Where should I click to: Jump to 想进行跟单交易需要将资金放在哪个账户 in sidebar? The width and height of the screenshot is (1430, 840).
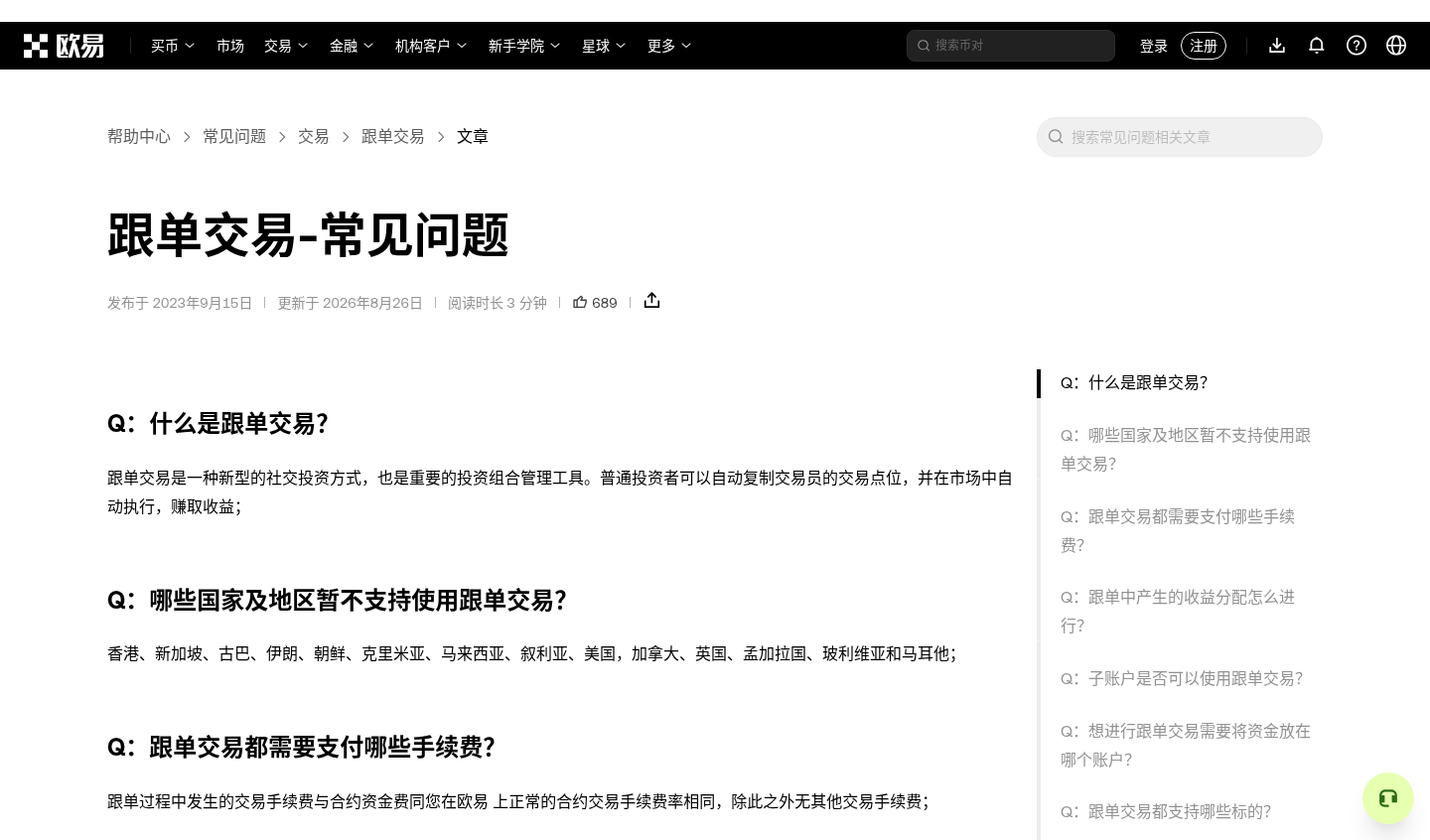[1186, 746]
